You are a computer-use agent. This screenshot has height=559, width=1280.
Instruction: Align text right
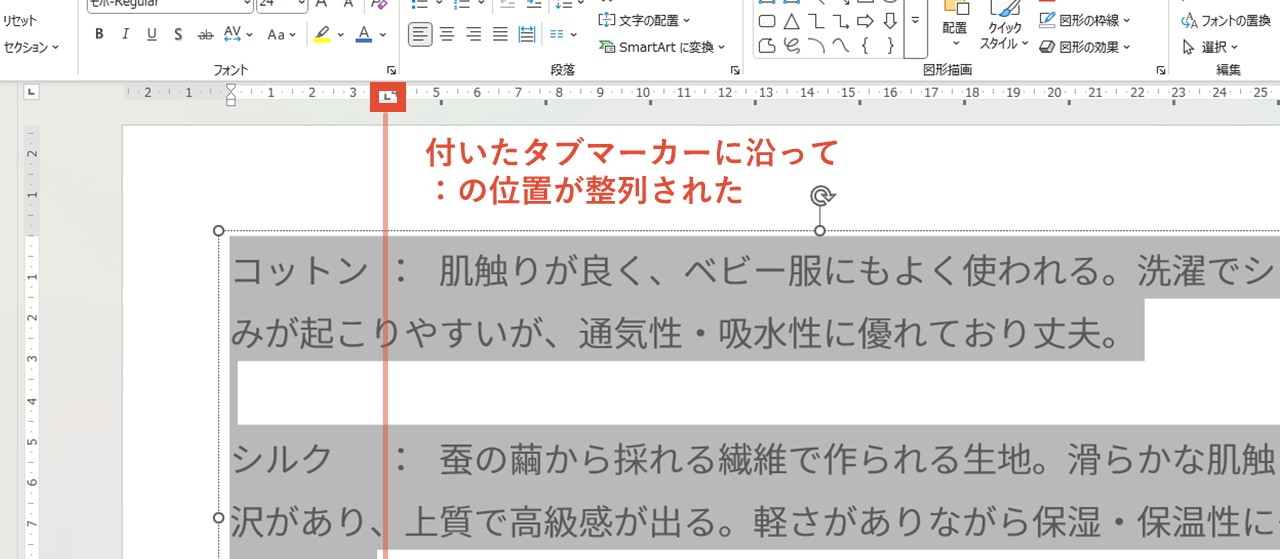pyautogui.click(x=474, y=35)
